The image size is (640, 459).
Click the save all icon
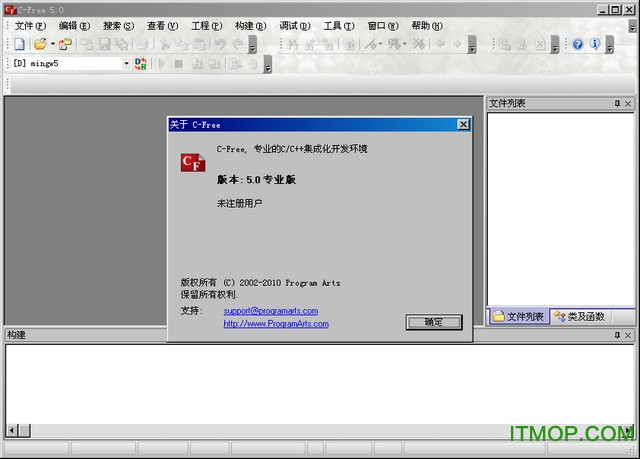tap(122, 44)
